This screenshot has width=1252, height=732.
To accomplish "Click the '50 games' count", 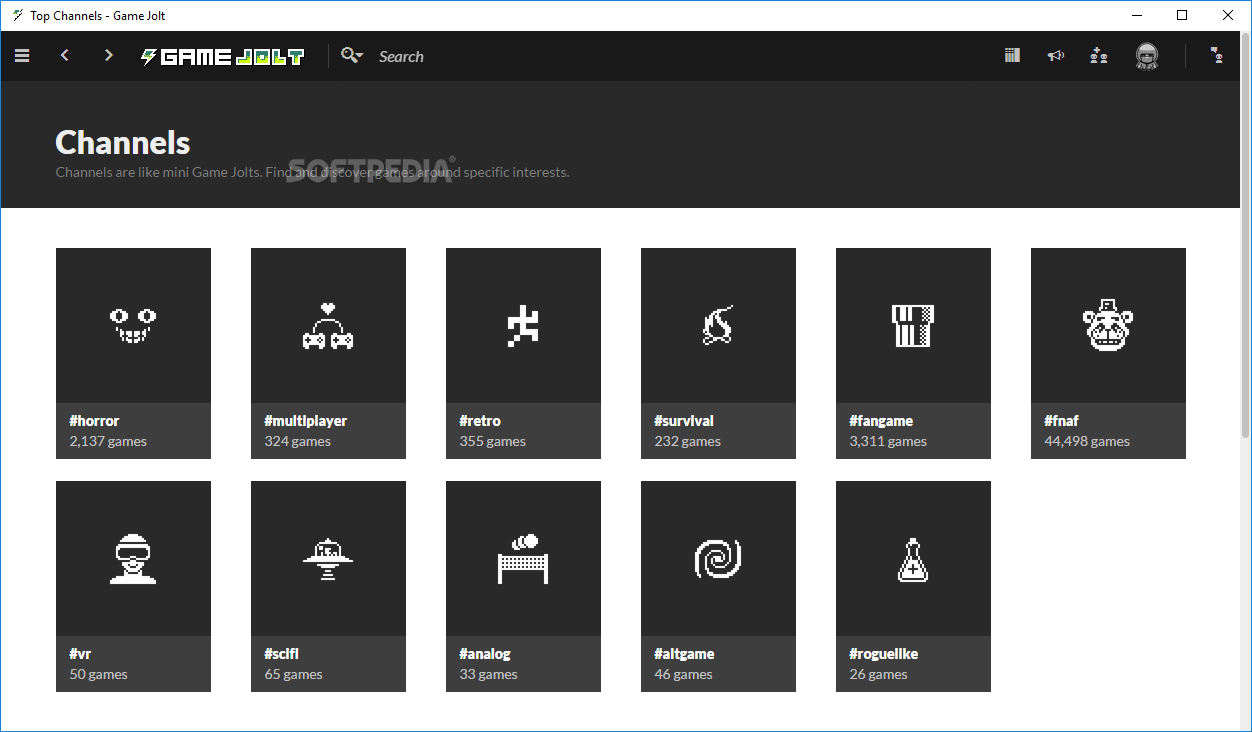I will click(x=99, y=674).
